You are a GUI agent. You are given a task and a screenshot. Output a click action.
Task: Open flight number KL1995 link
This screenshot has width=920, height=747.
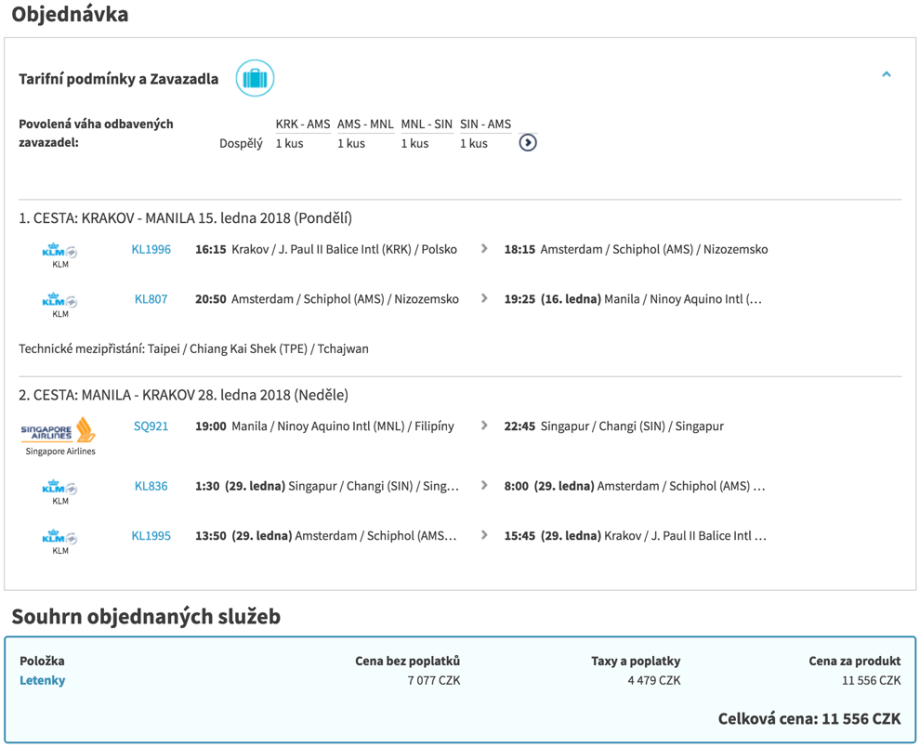[151, 536]
